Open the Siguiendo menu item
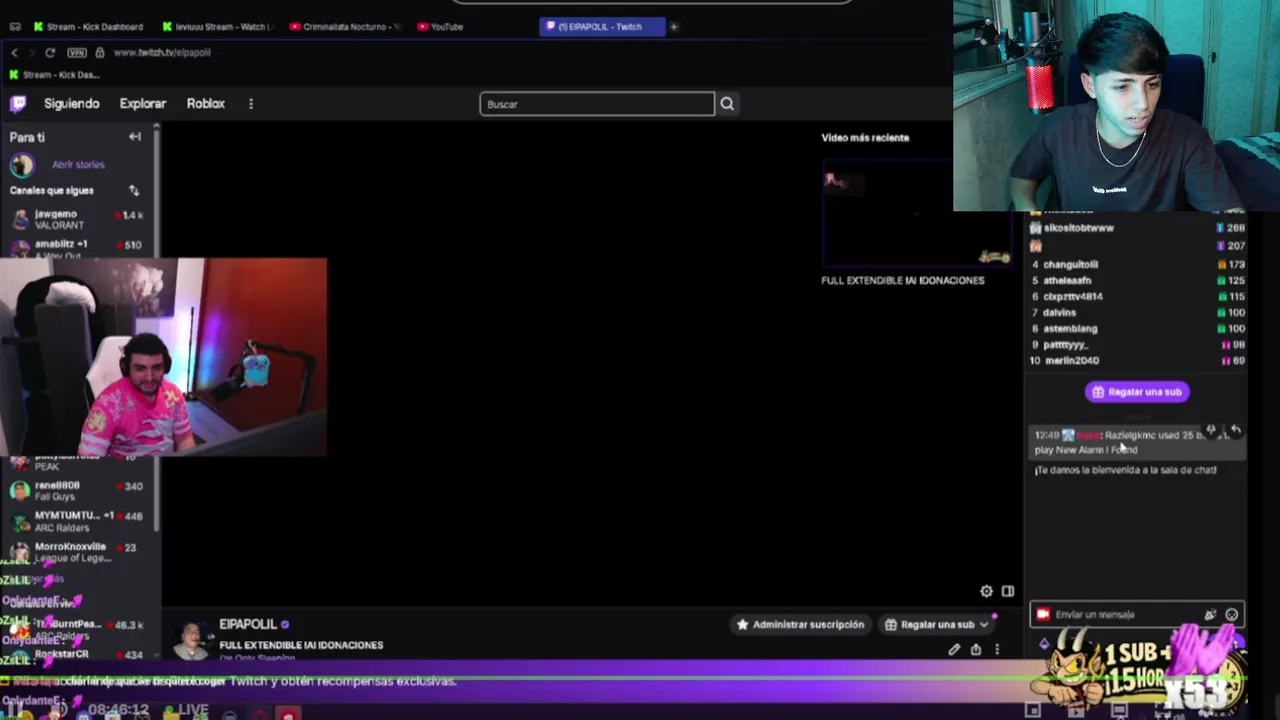 [72, 104]
